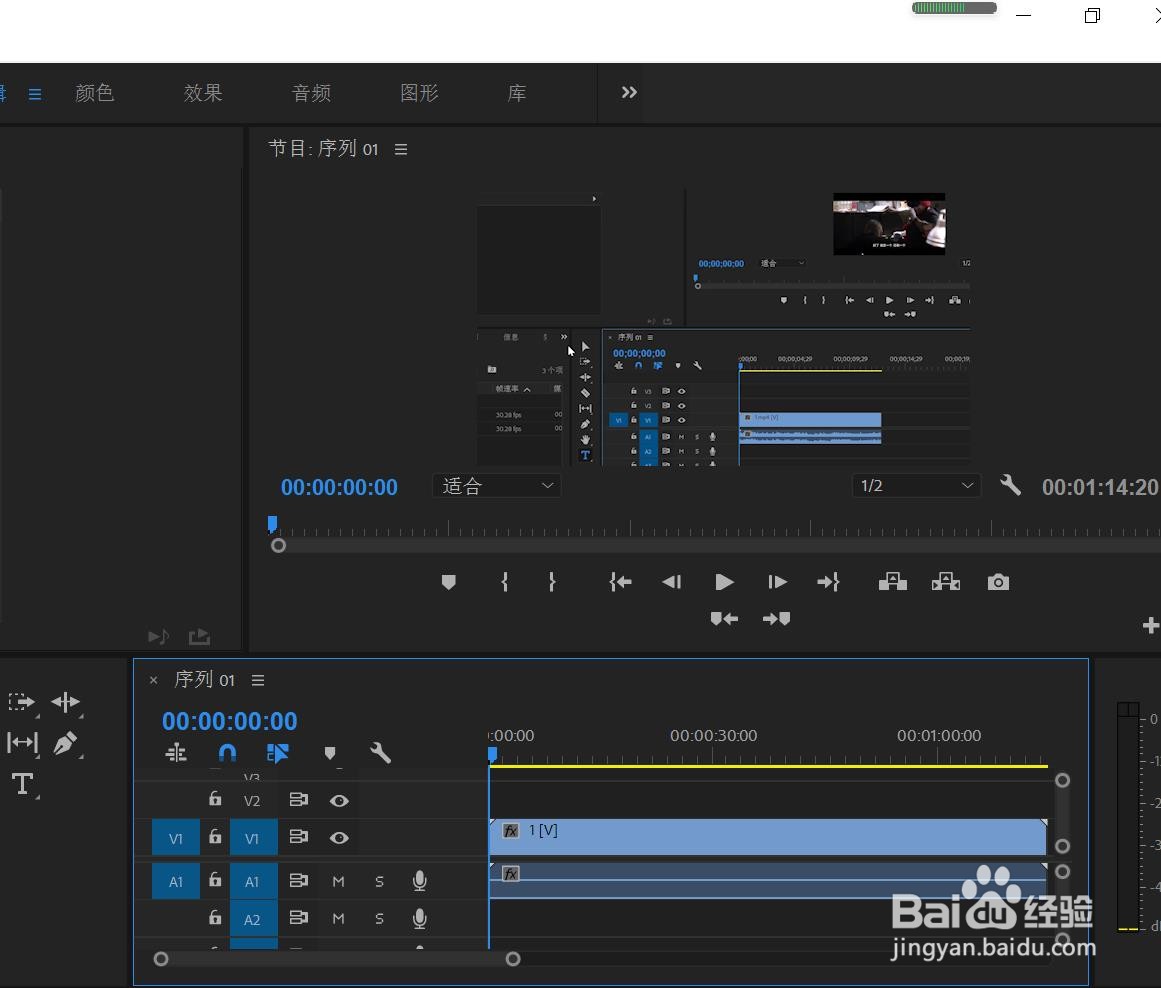This screenshot has height=988, width=1161.
Task: Click the Extract button
Action: [946, 582]
